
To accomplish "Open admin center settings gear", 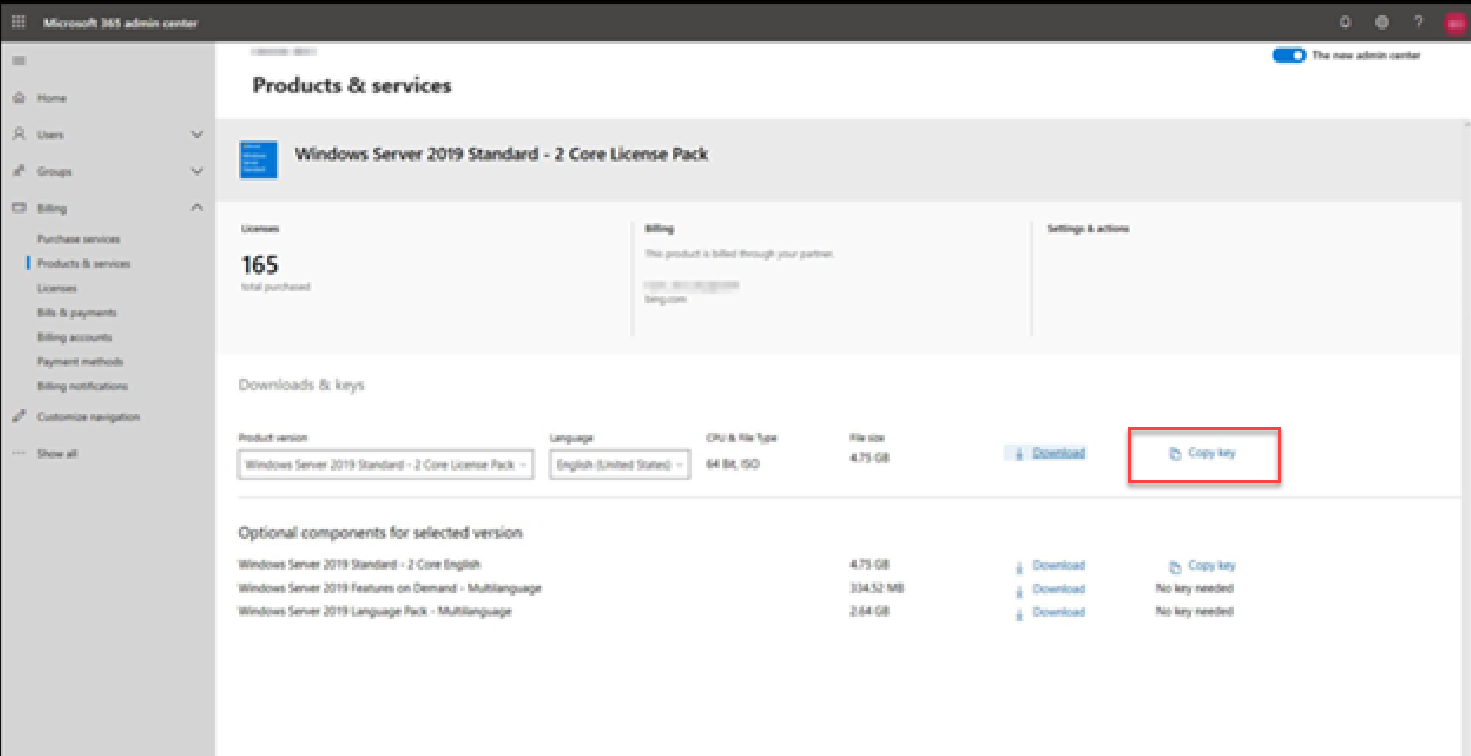I will (x=1381, y=21).
